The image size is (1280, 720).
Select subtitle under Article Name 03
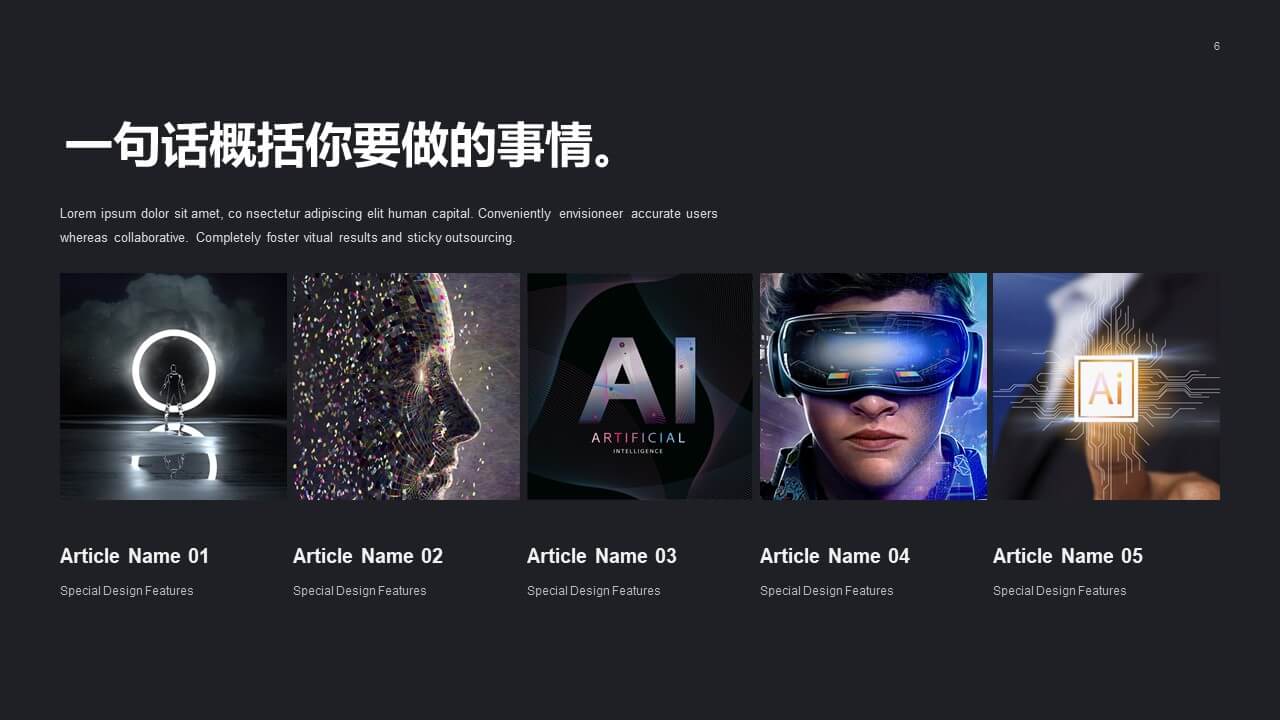click(x=594, y=591)
